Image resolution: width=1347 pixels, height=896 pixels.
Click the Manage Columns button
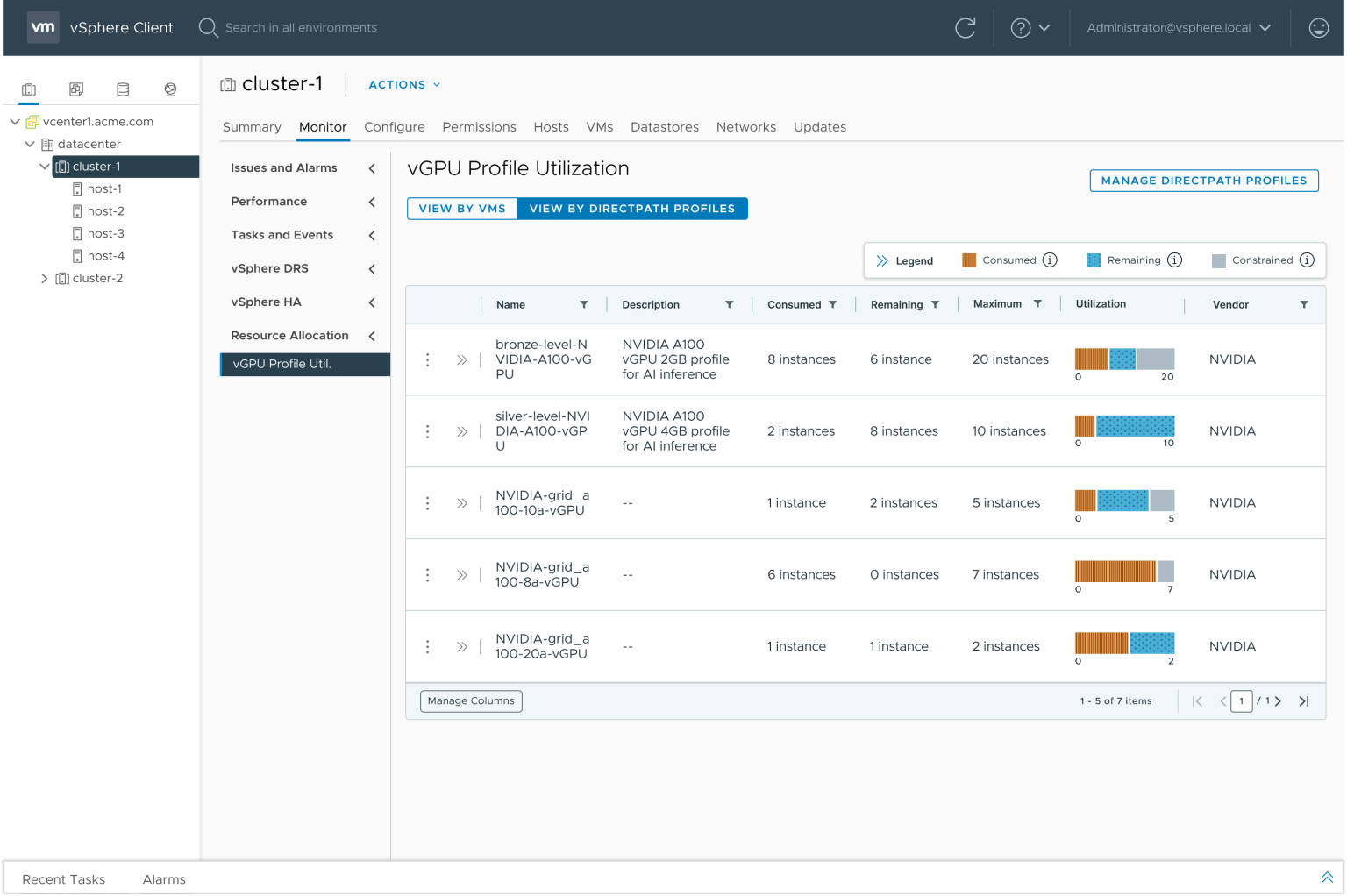click(471, 701)
